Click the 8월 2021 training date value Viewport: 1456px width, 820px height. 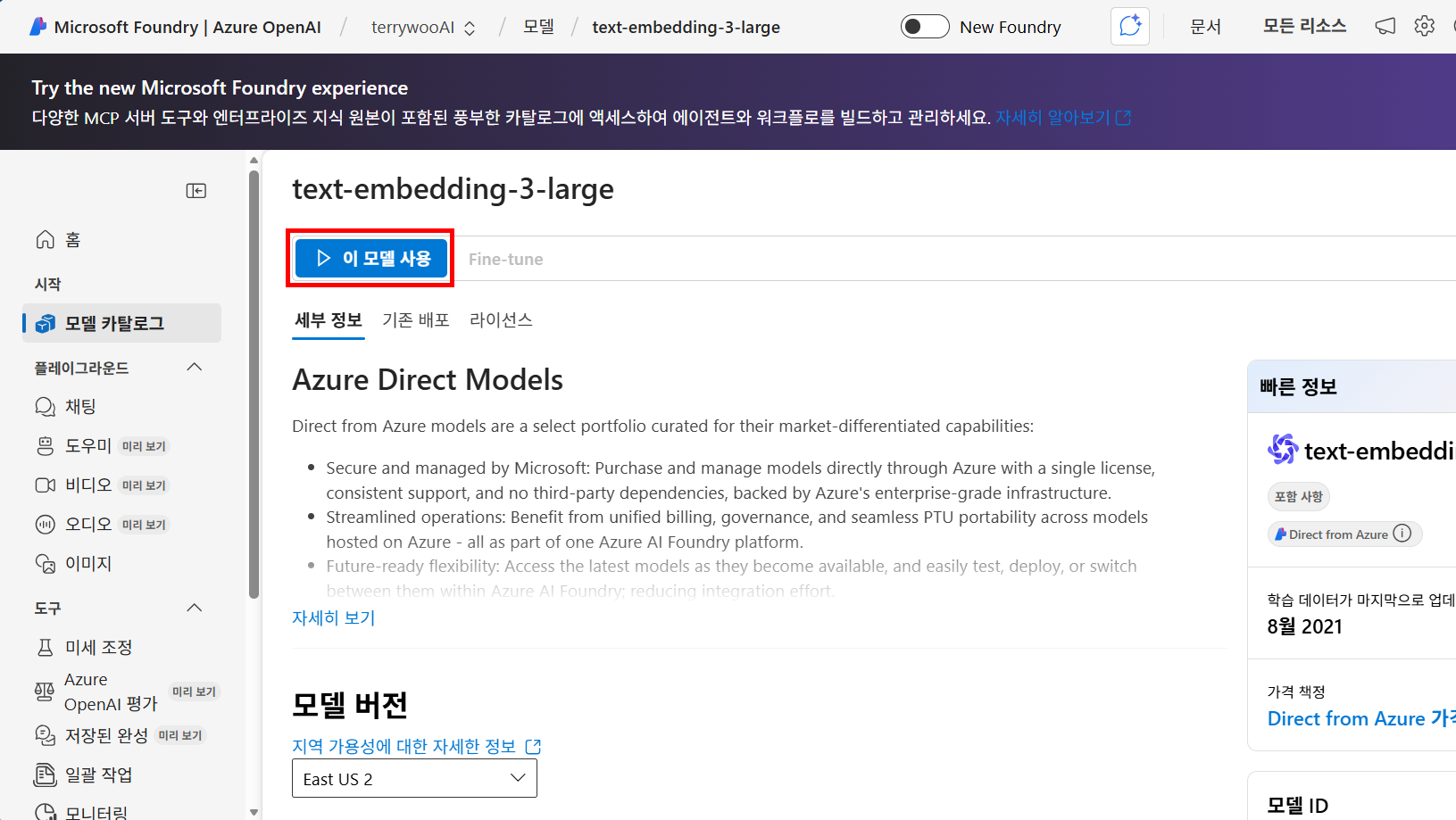[1305, 627]
